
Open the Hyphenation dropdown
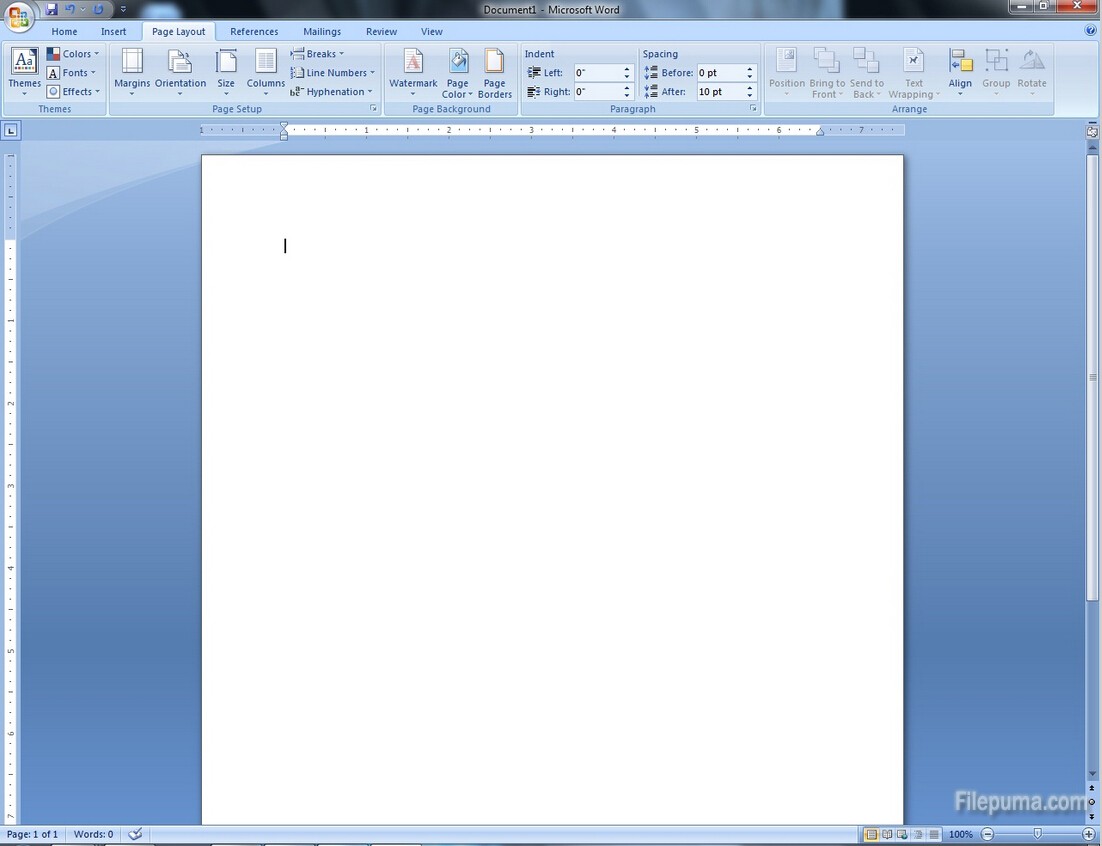332,92
